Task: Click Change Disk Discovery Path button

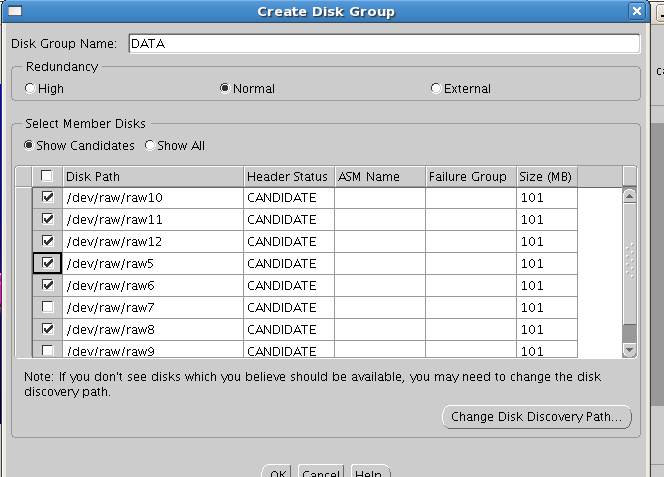Action: [x=537, y=417]
